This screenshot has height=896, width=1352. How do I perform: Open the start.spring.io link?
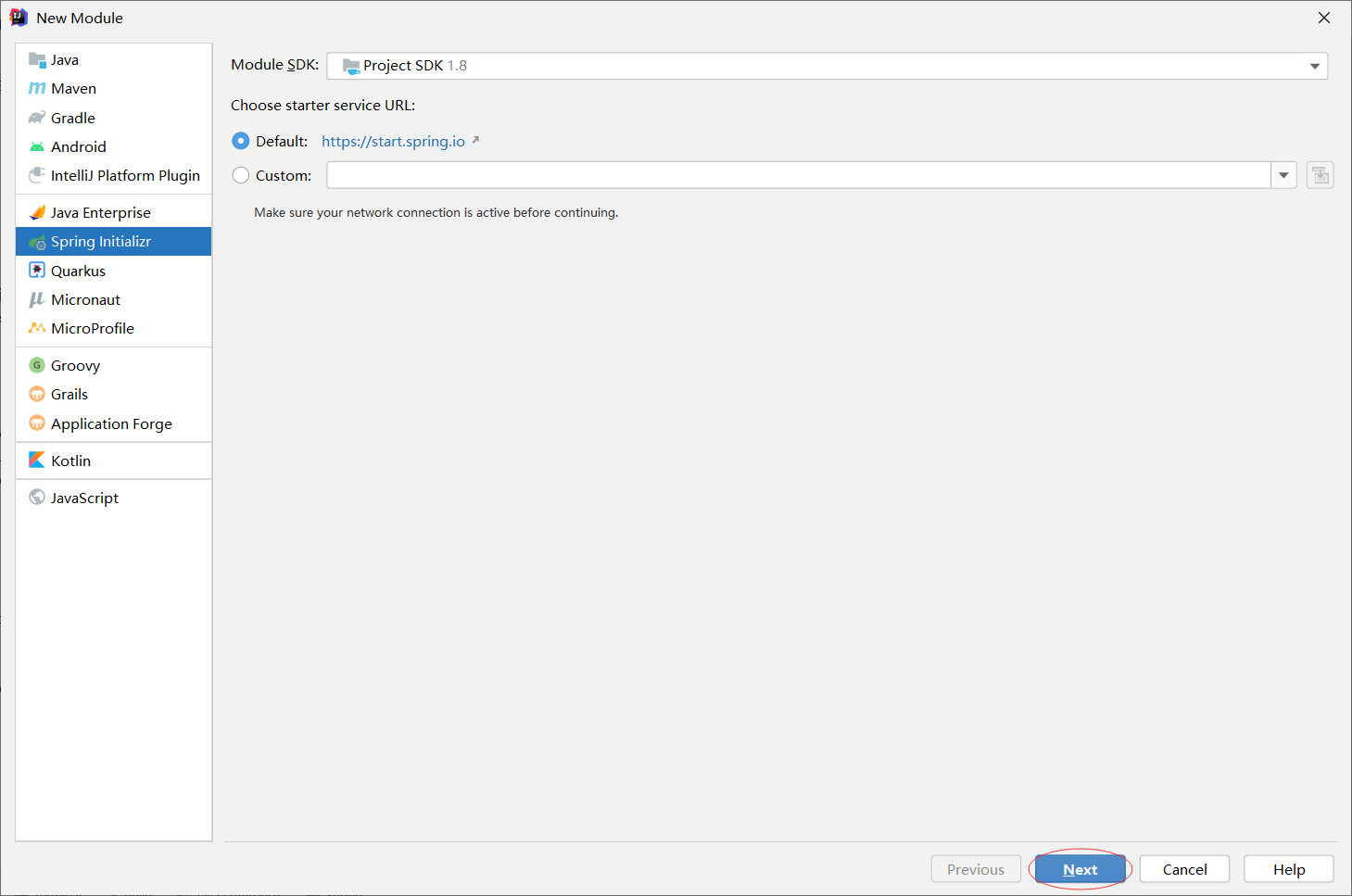pos(393,141)
